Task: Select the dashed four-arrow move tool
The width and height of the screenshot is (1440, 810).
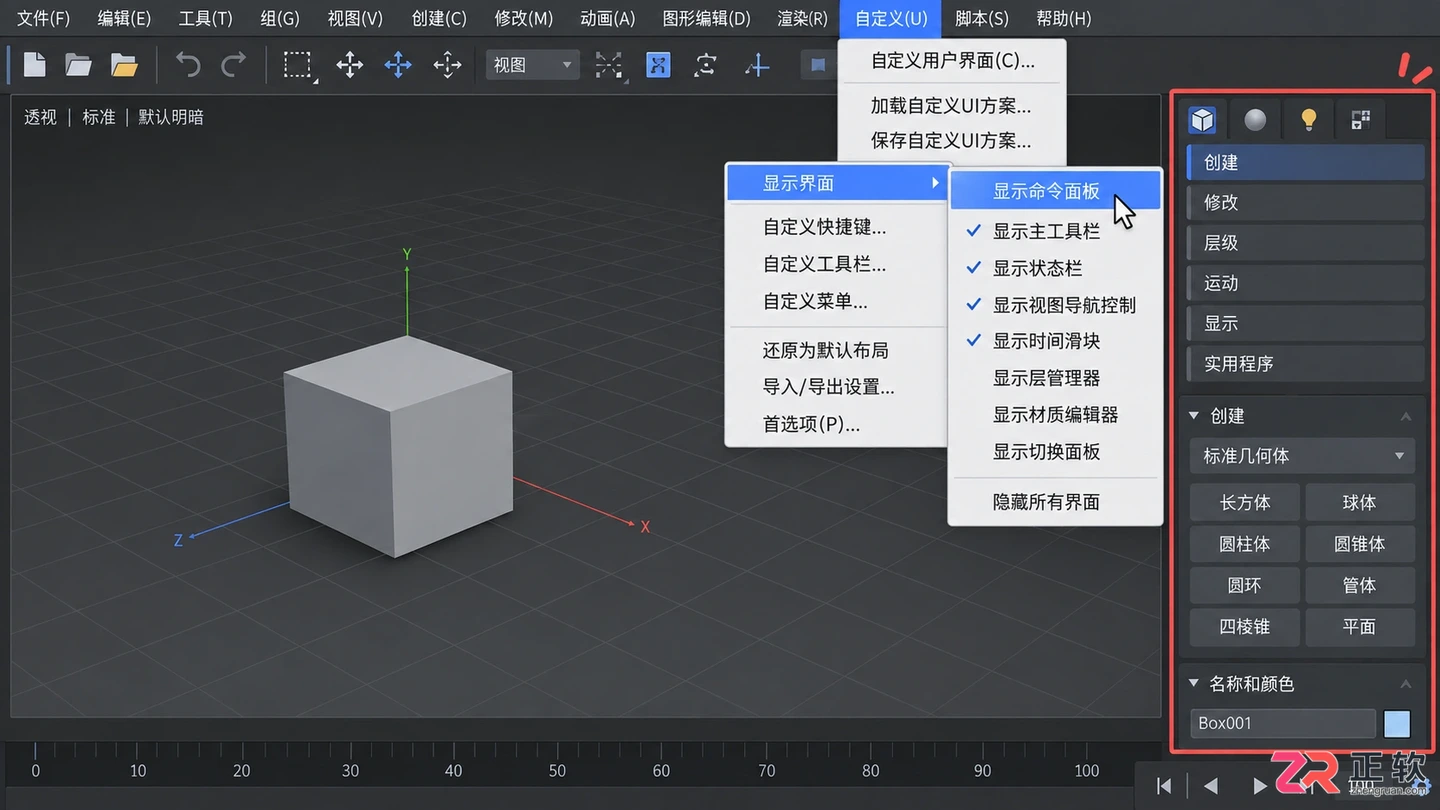Action: click(x=447, y=66)
